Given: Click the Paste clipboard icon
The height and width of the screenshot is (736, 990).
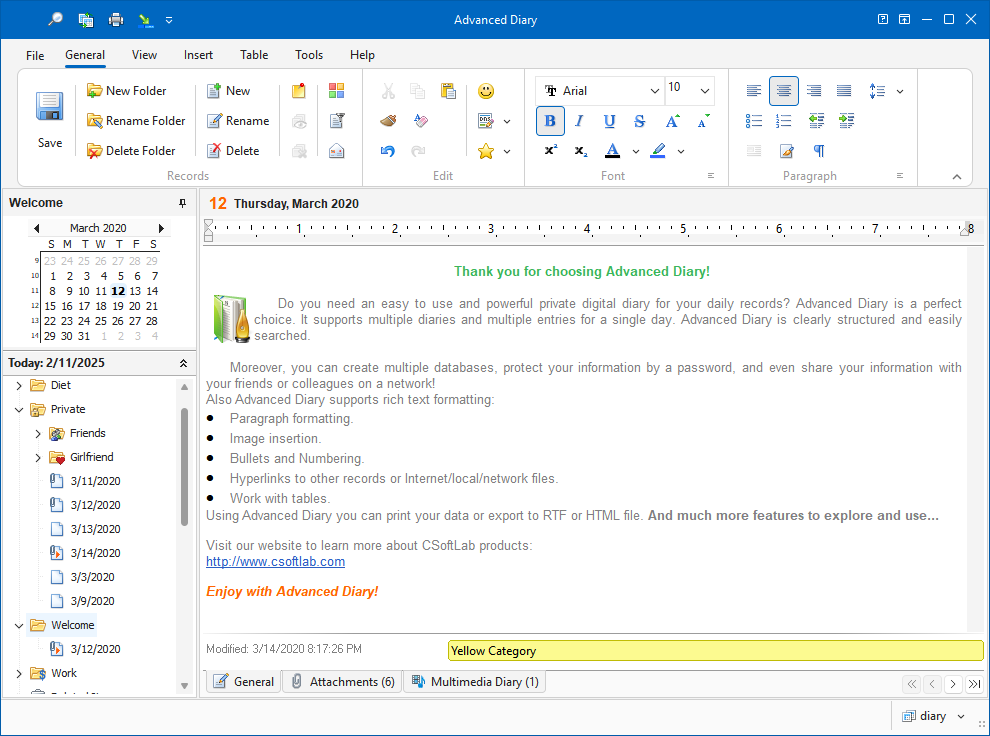Looking at the screenshot, I should click(x=448, y=91).
